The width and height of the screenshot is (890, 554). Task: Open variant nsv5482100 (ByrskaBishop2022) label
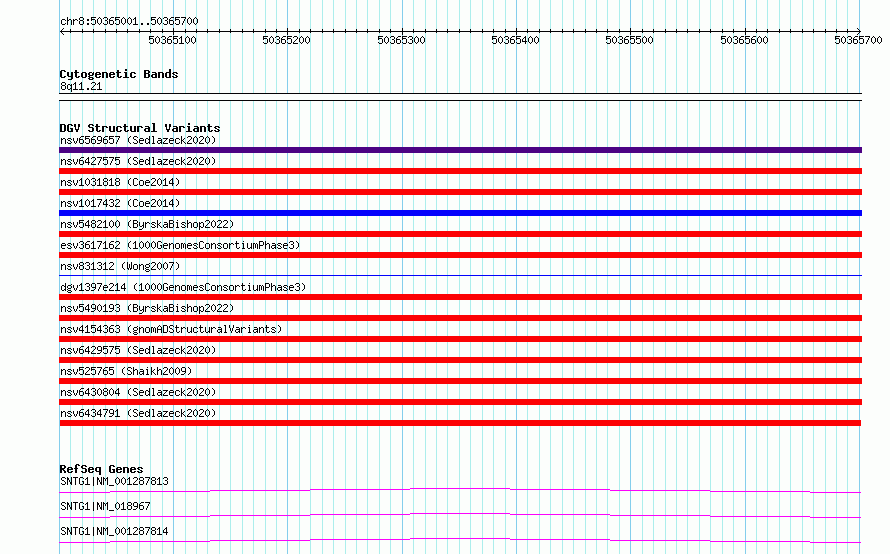point(147,224)
